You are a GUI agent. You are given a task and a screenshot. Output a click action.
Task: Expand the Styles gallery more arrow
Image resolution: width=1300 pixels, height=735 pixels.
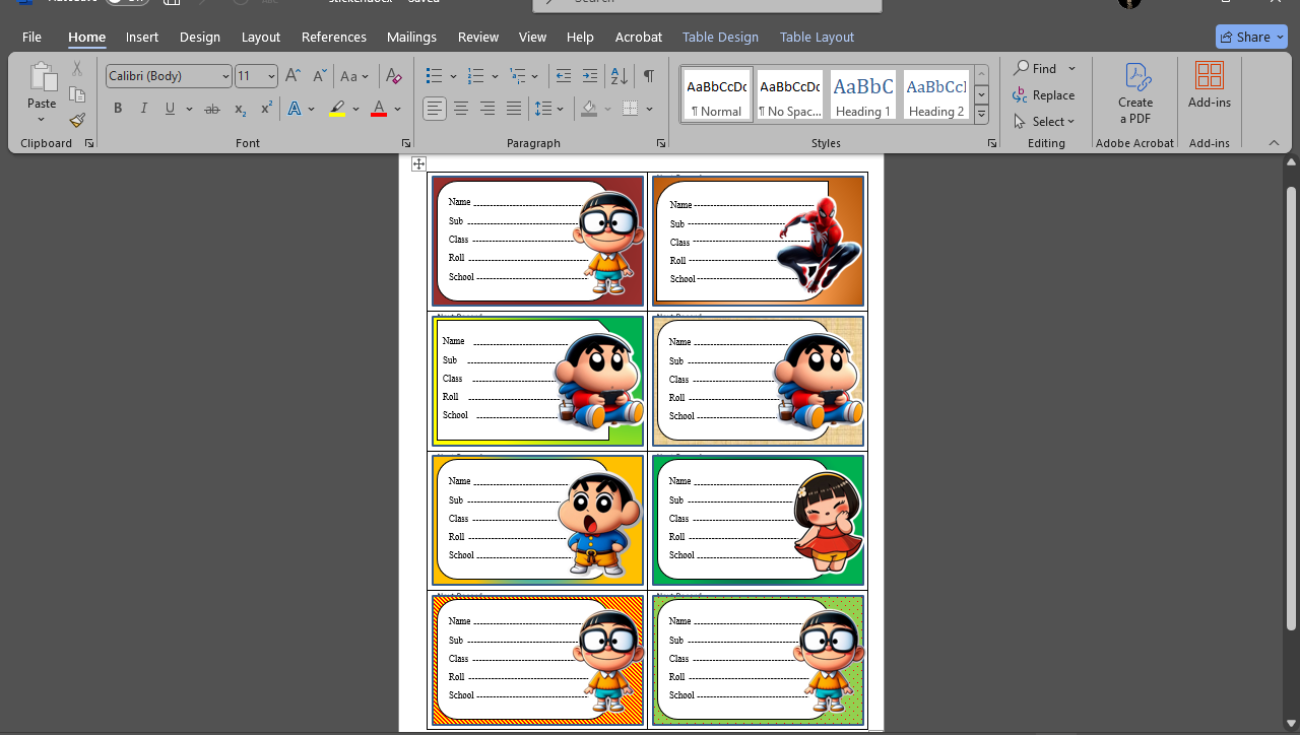point(981,115)
